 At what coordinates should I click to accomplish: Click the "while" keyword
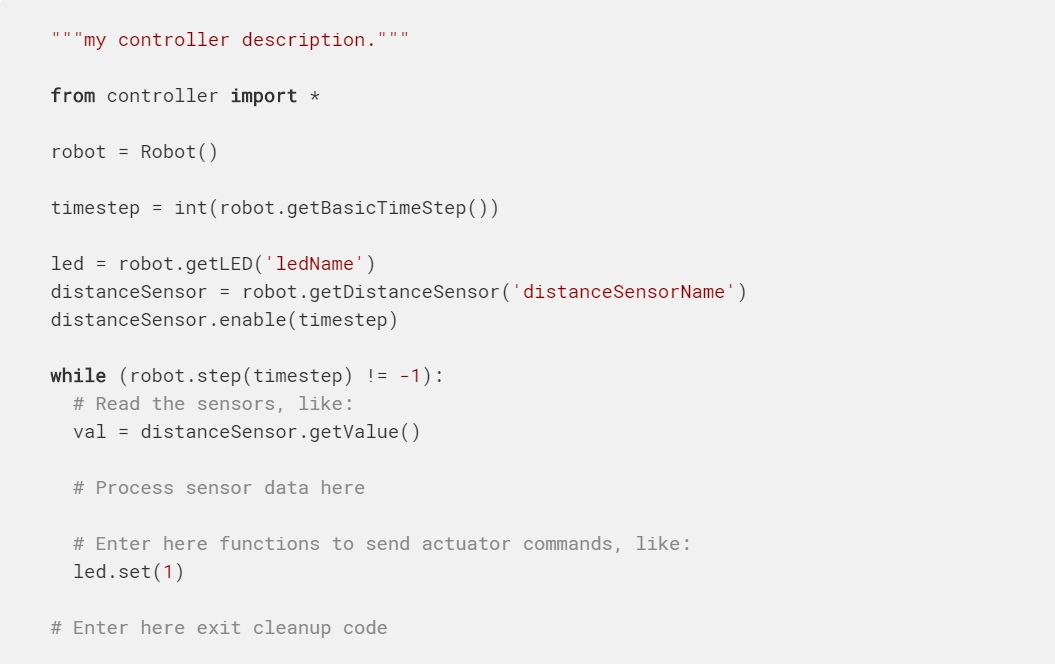pyautogui.click(x=78, y=376)
